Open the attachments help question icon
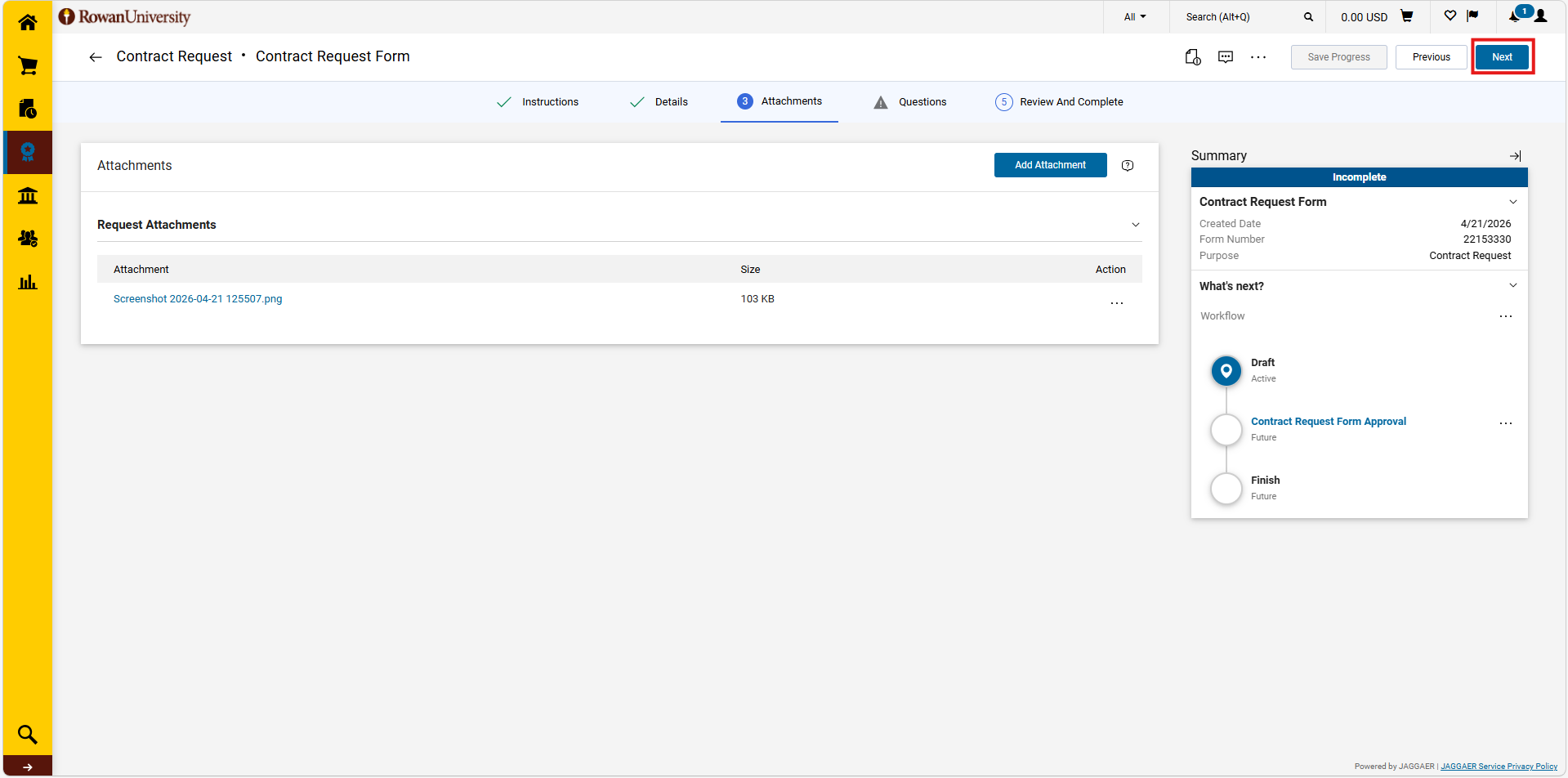 (1128, 165)
